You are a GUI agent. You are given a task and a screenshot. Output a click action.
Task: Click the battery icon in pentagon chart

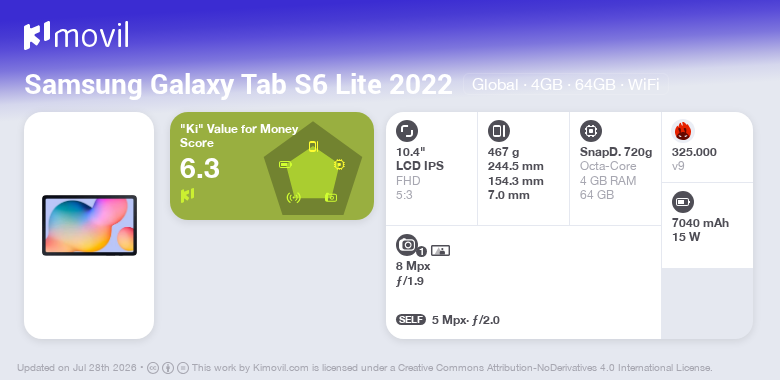pyautogui.click(x=285, y=164)
